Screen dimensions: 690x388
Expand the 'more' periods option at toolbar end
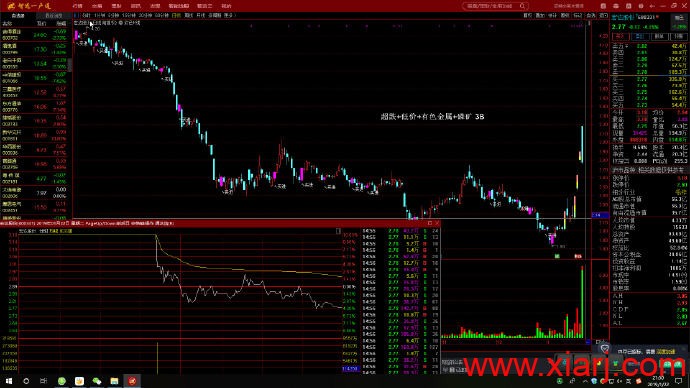tap(229, 15)
